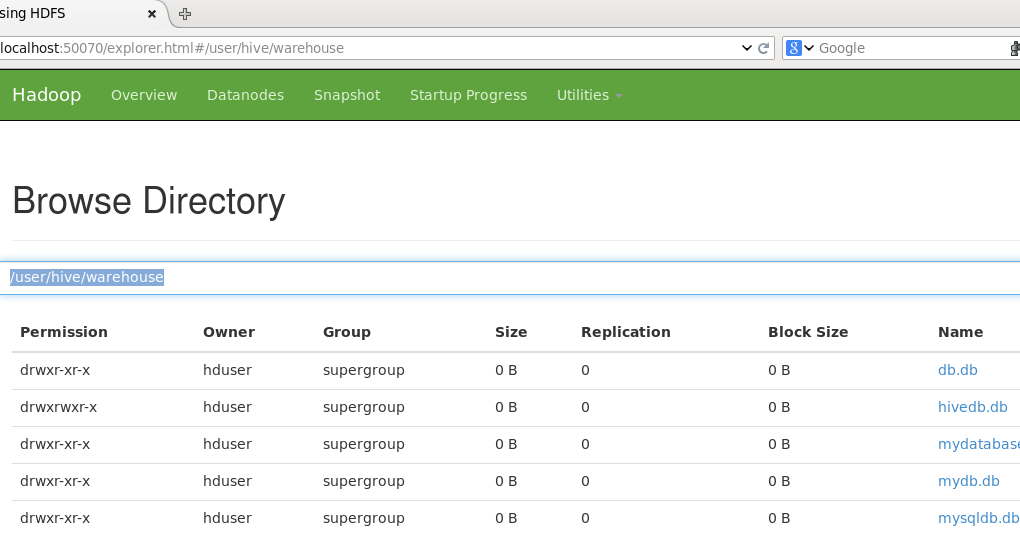Go to the Datanodes page
1020x535 pixels.
tap(245, 95)
